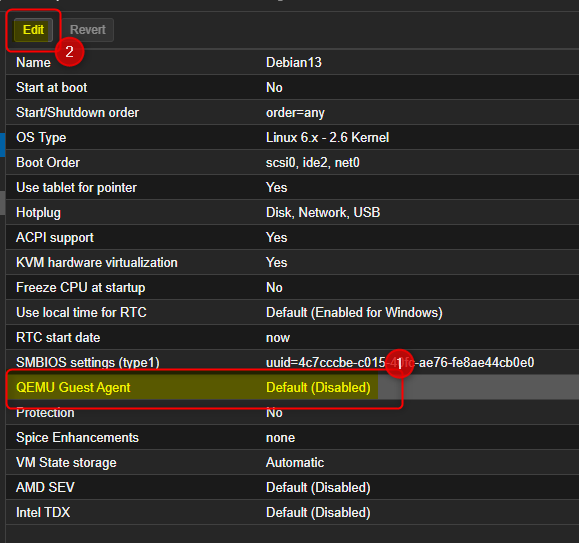Click the Linux 6.x - 2.6 Kernel value

[327, 138]
